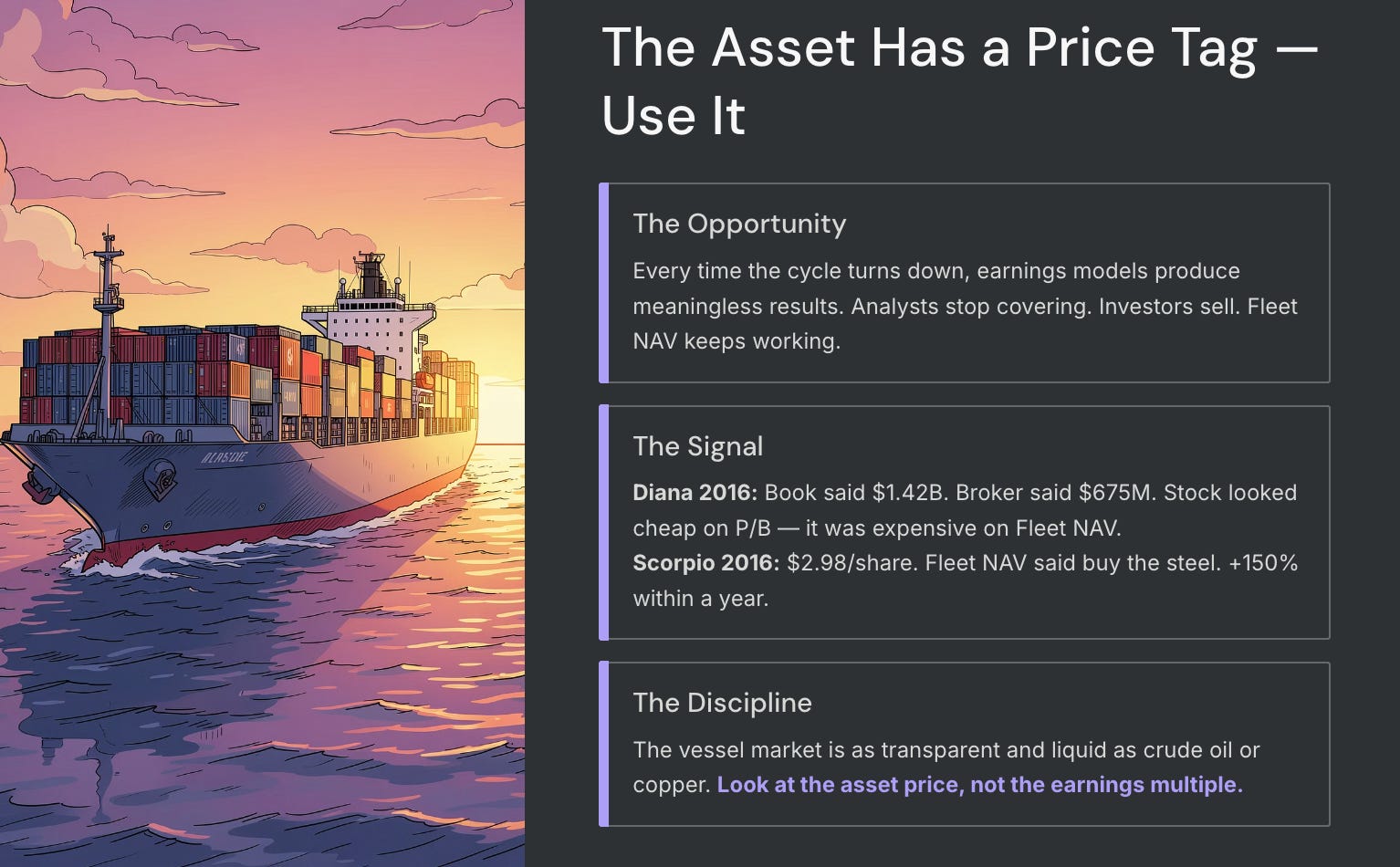Image resolution: width=1400 pixels, height=867 pixels.
Task: Click the "Use It" second title line
Action: (674, 116)
